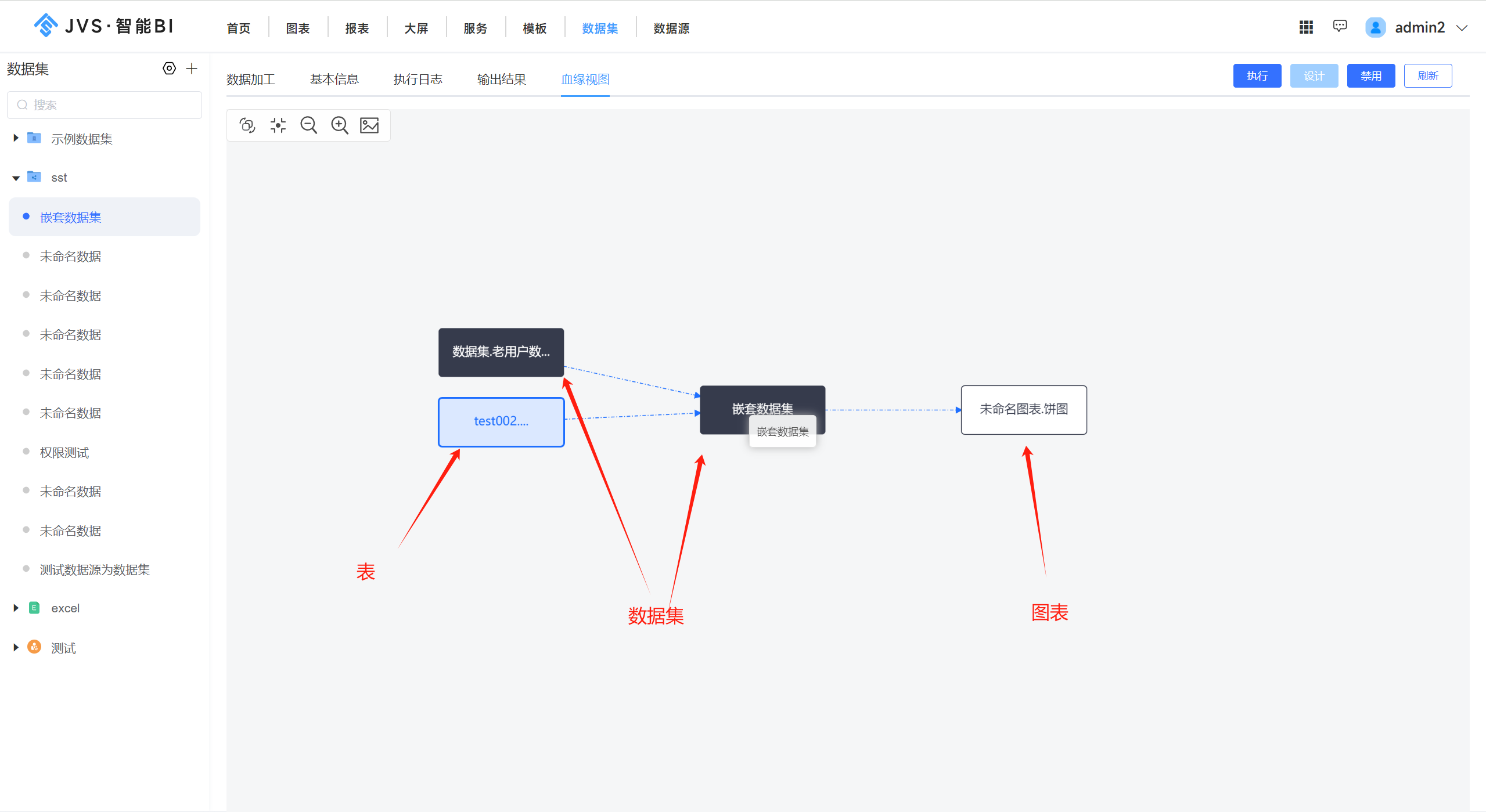Viewport: 1486px width, 812px height.
Task: Click the JVS 智能BI logo
Action: coord(103,26)
